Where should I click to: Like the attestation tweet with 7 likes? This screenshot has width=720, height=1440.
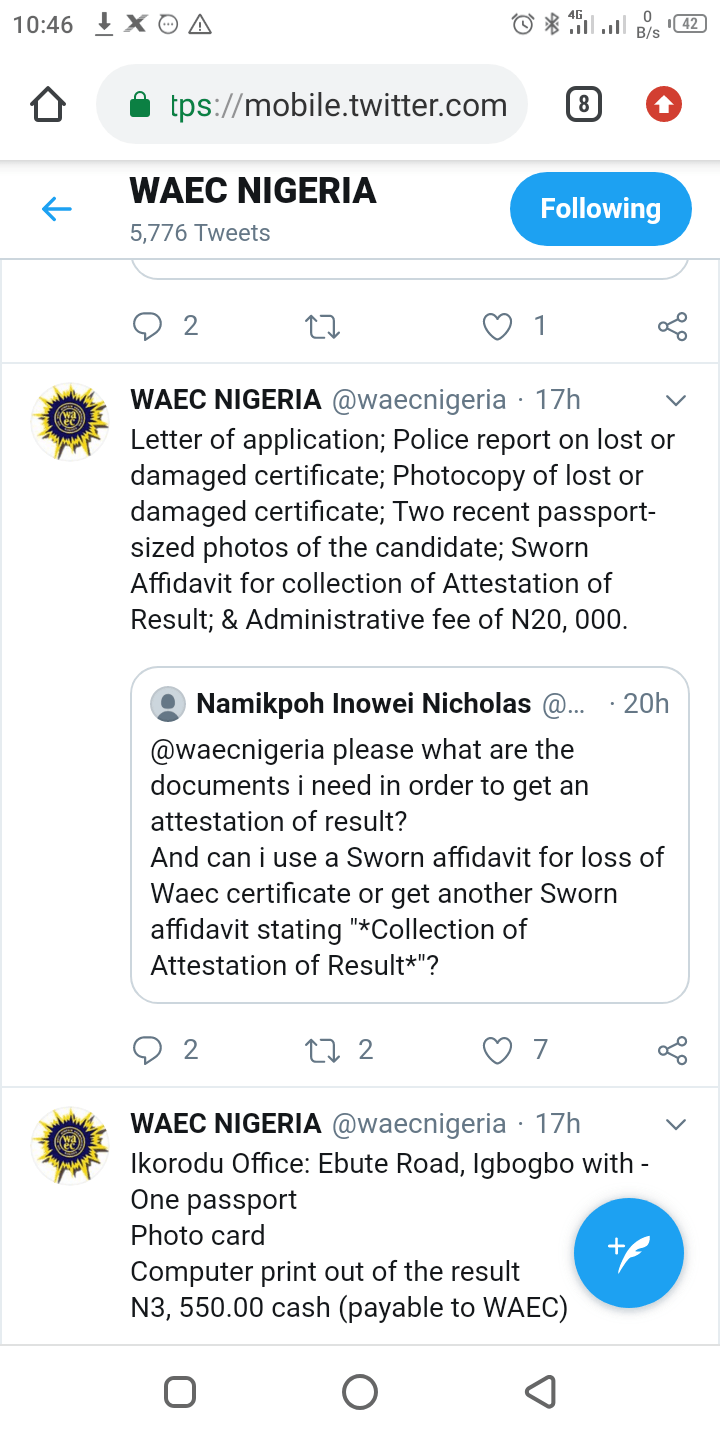[498, 1050]
